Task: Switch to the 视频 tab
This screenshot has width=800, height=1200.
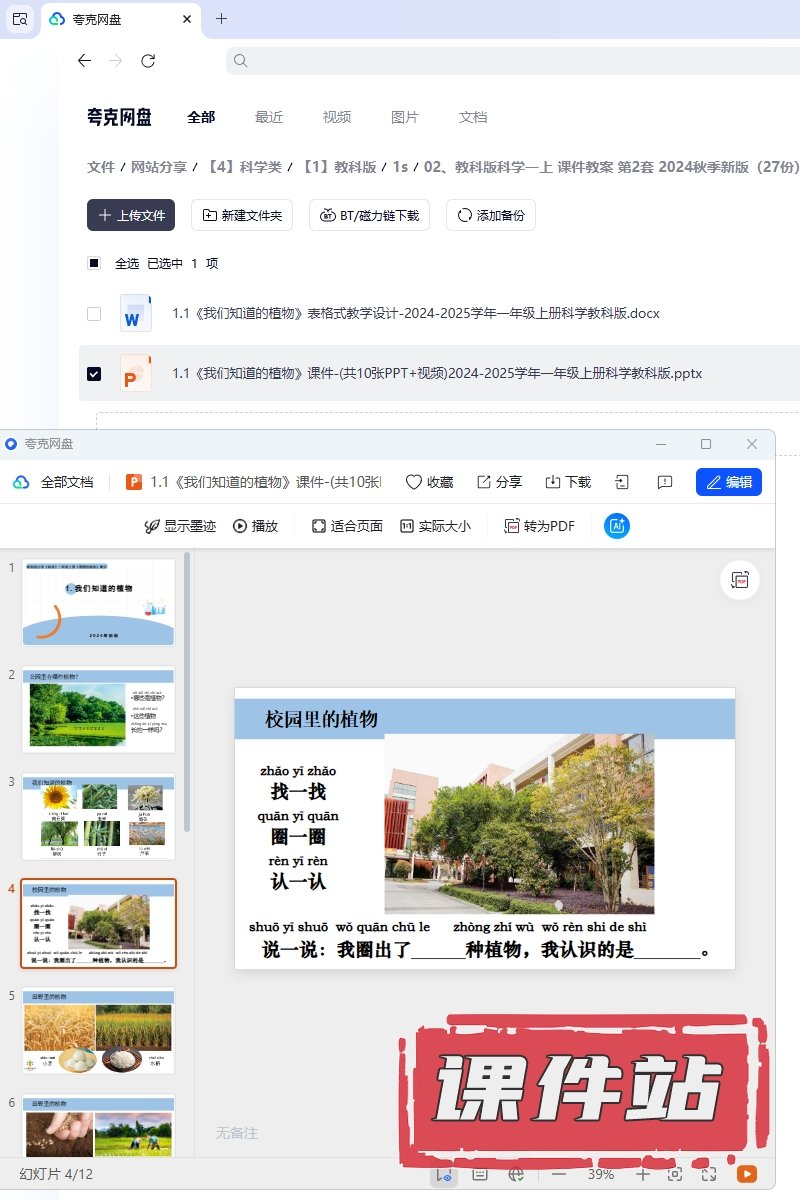Action: pyautogui.click(x=337, y=117)
